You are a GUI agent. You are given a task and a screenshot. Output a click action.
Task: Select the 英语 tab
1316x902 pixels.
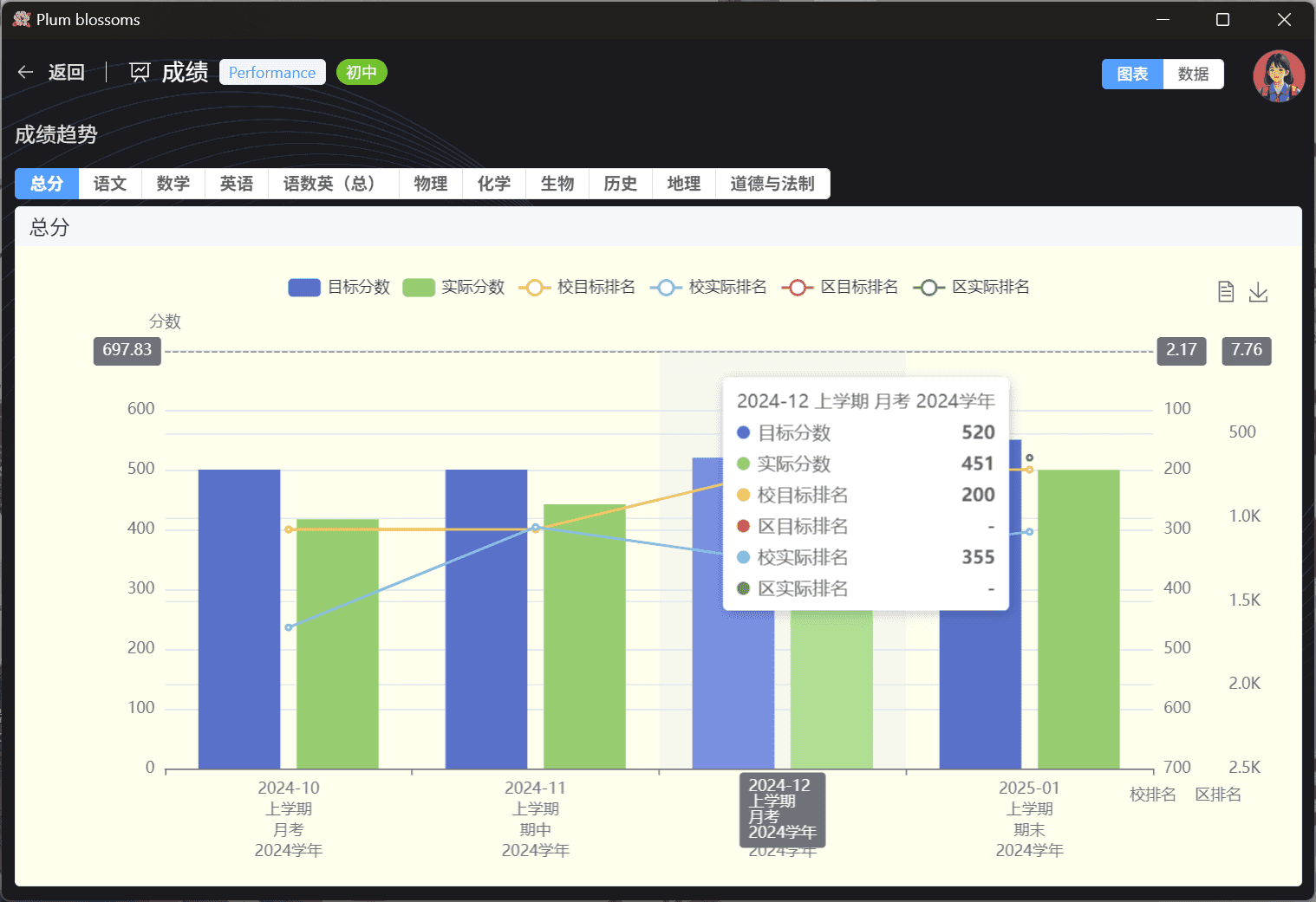pyautogui.click(x=237, y=184)
